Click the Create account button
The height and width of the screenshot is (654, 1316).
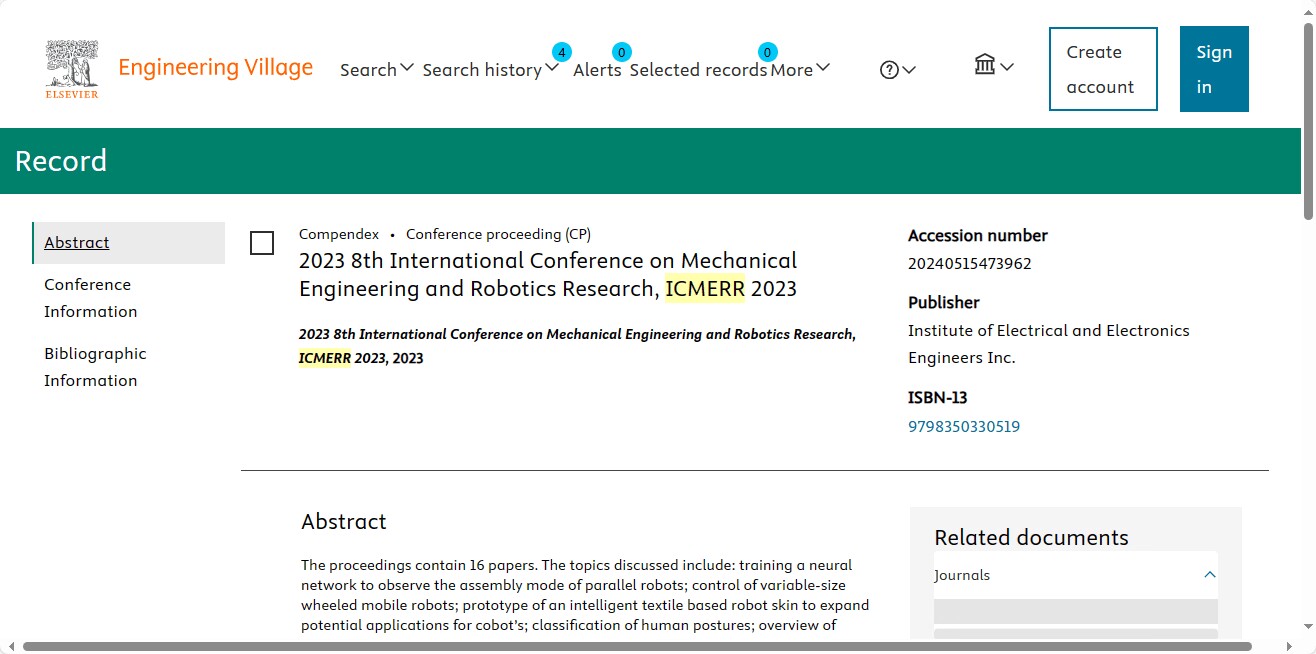1103,69
